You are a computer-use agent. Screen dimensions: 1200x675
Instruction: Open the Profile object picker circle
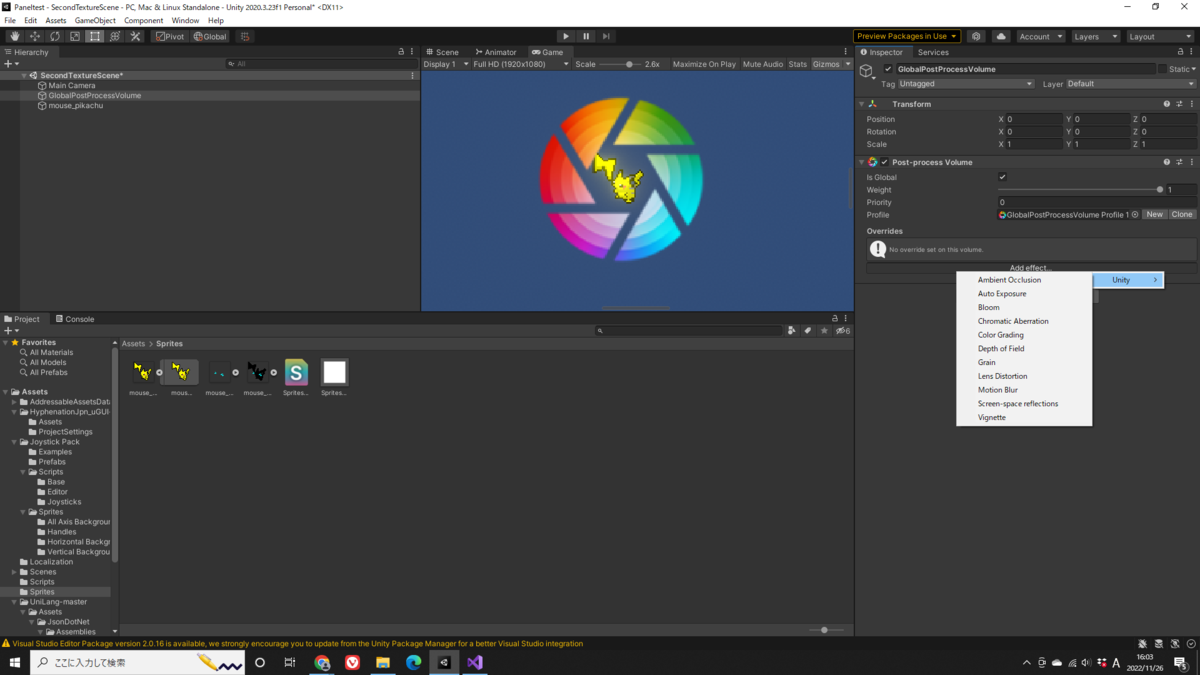(x=1135, y=214)
